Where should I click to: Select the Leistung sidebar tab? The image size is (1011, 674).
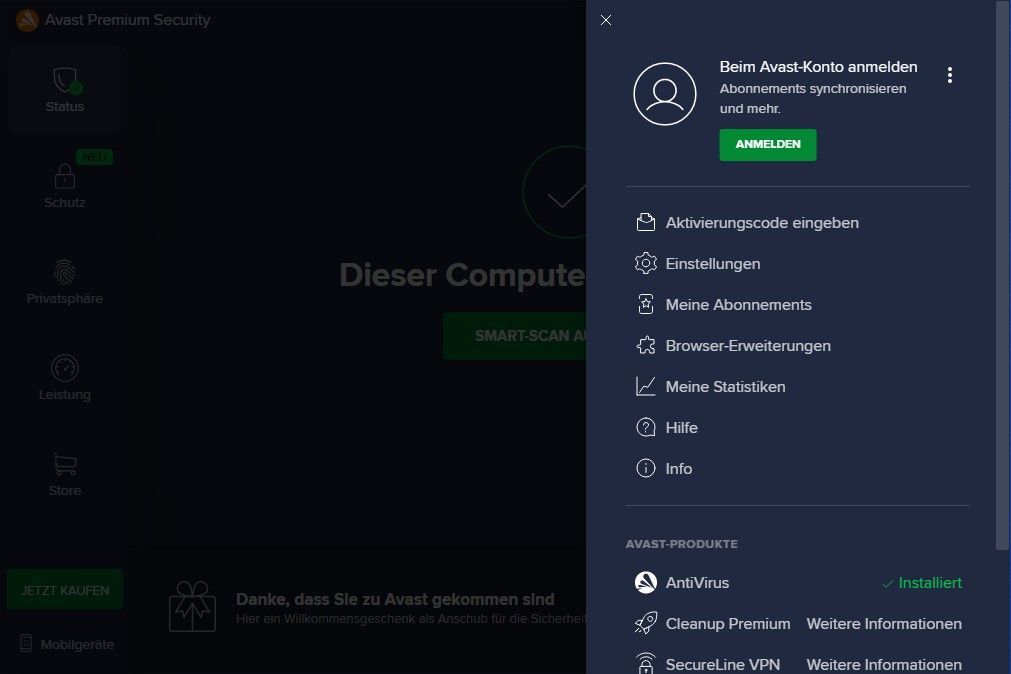coord(65,379)
